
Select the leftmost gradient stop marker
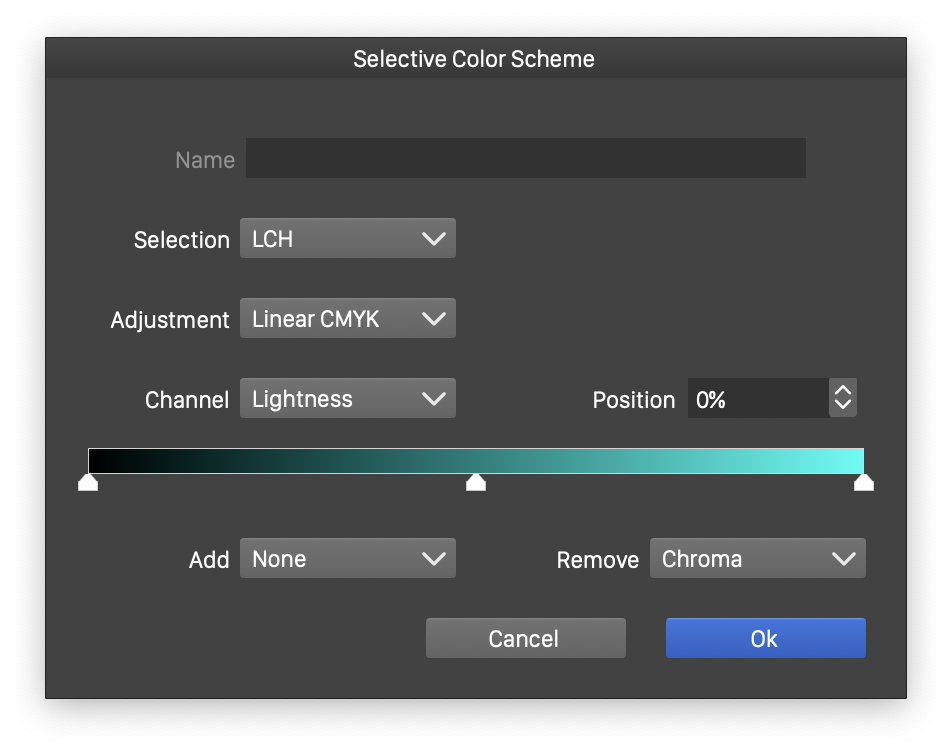pos(88,484)
